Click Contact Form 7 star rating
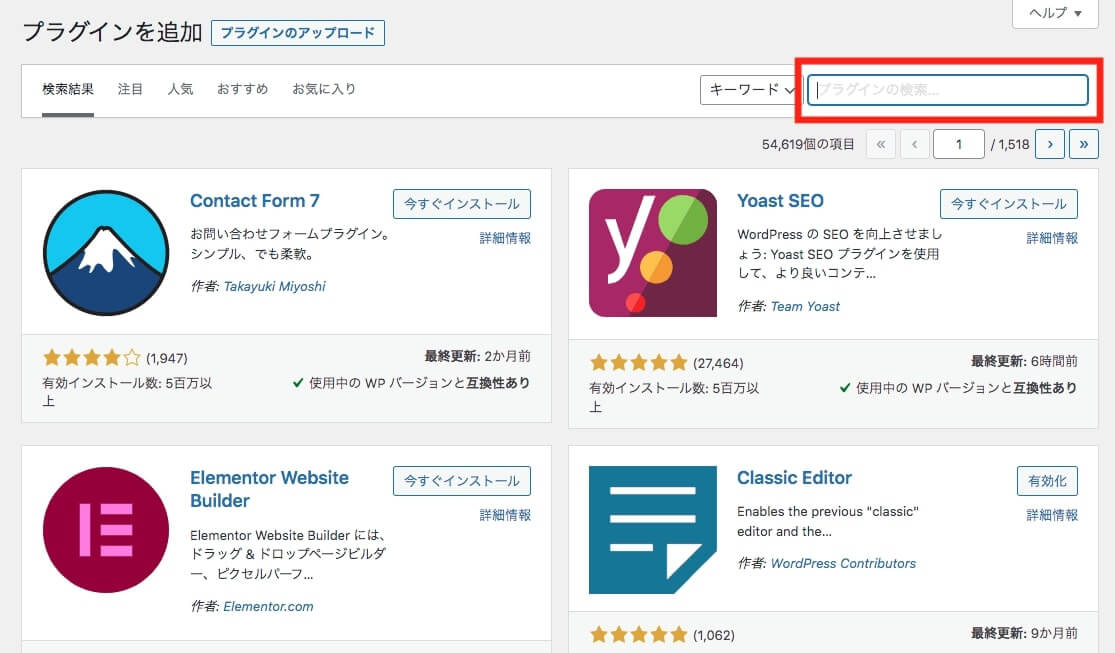The height and width of the screenshot is (653, 1115). coord(92,358)
